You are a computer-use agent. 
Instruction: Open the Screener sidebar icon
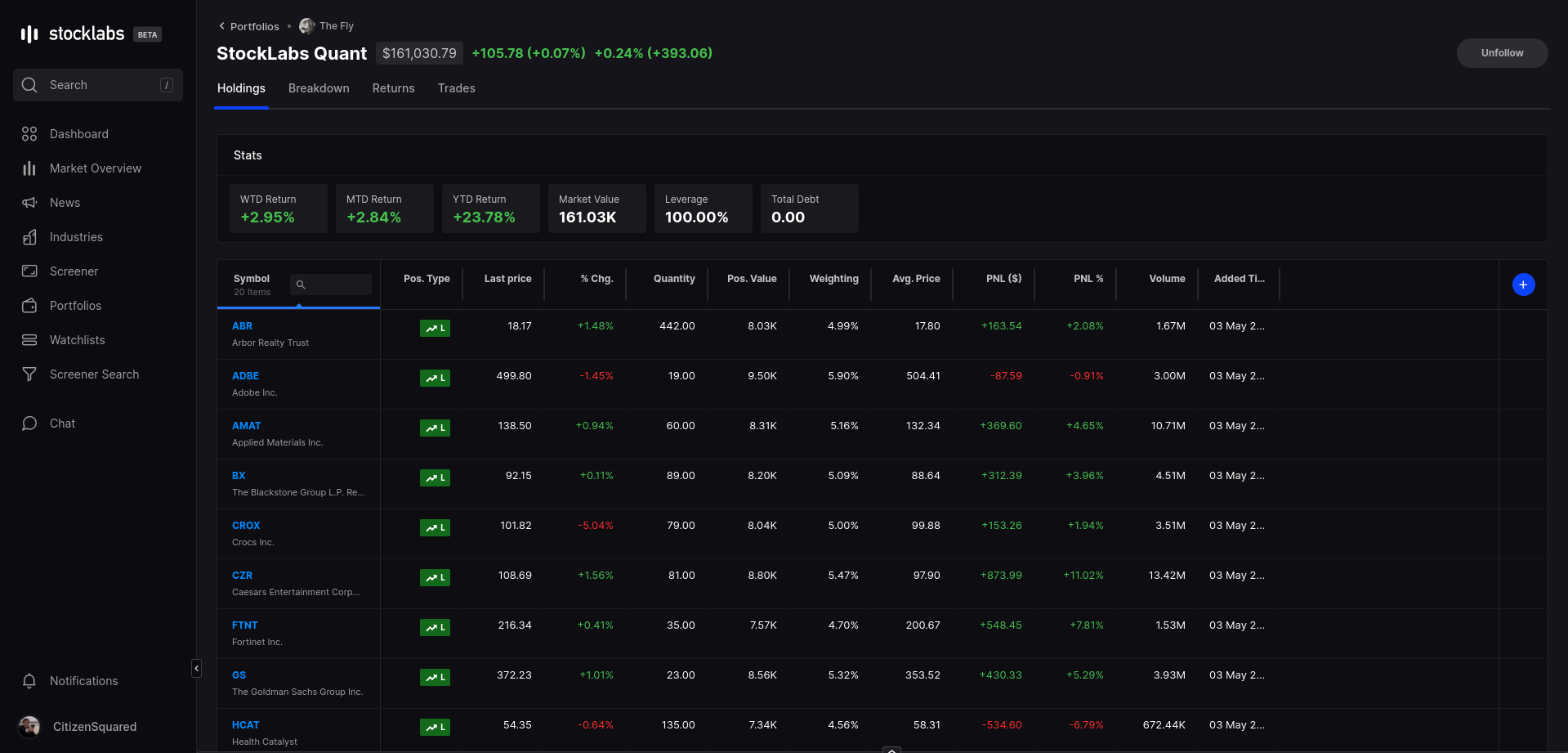coord(29,271)
